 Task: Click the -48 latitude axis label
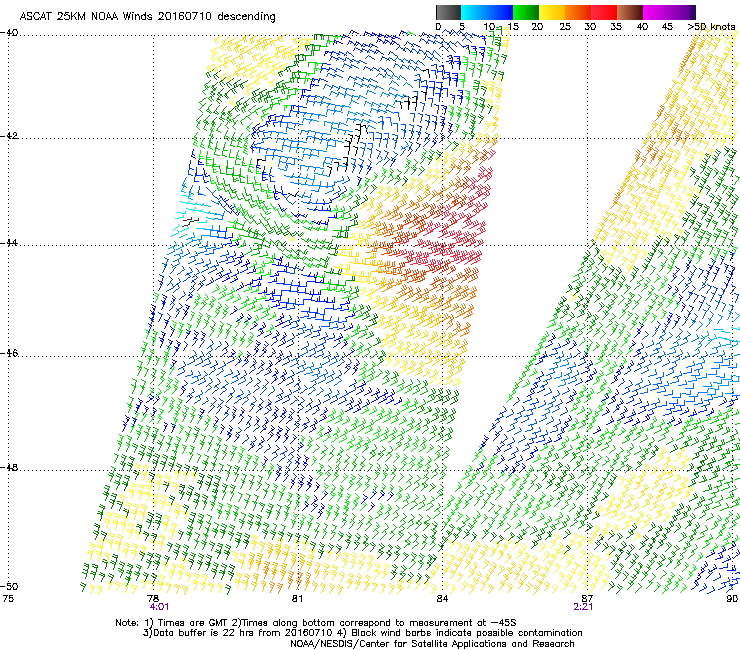click(x=9, y=467)
